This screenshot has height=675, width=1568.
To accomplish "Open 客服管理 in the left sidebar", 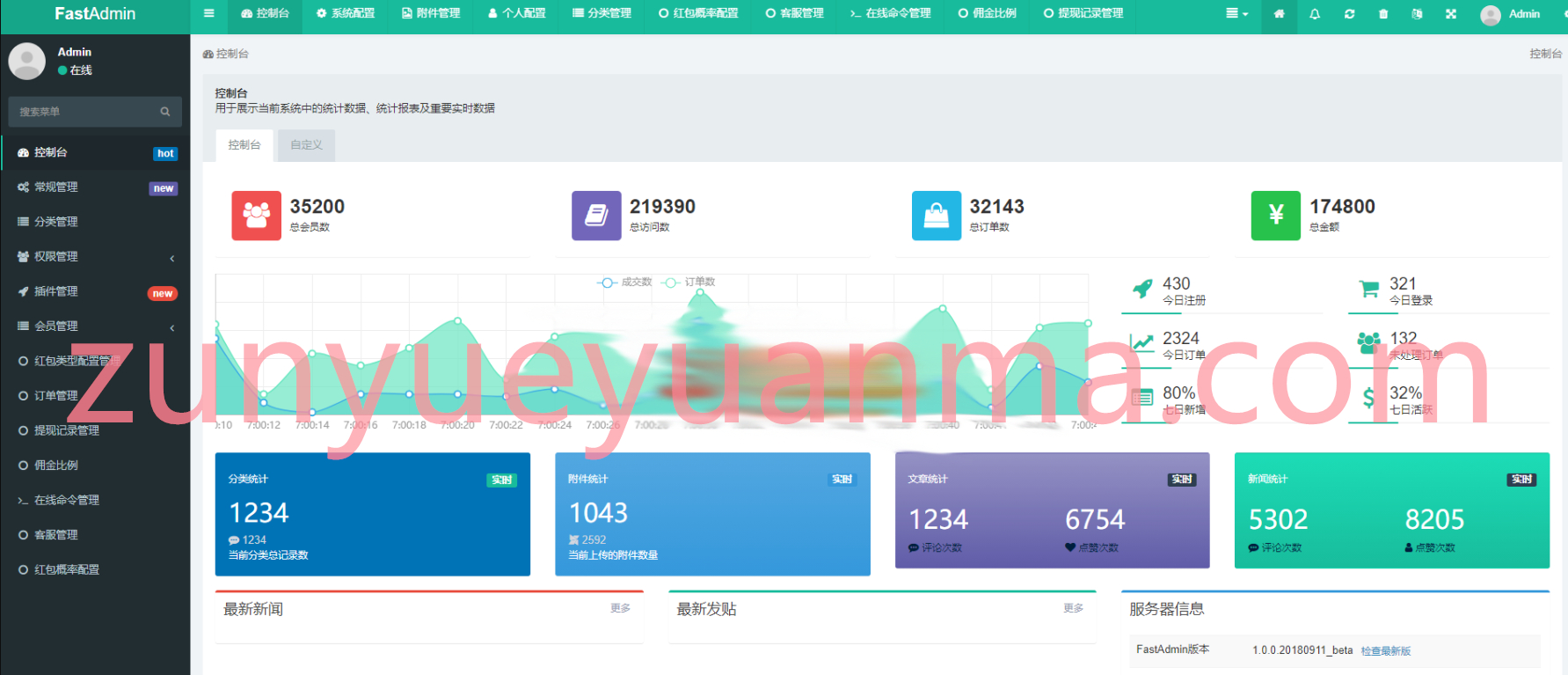I will 95,535.
